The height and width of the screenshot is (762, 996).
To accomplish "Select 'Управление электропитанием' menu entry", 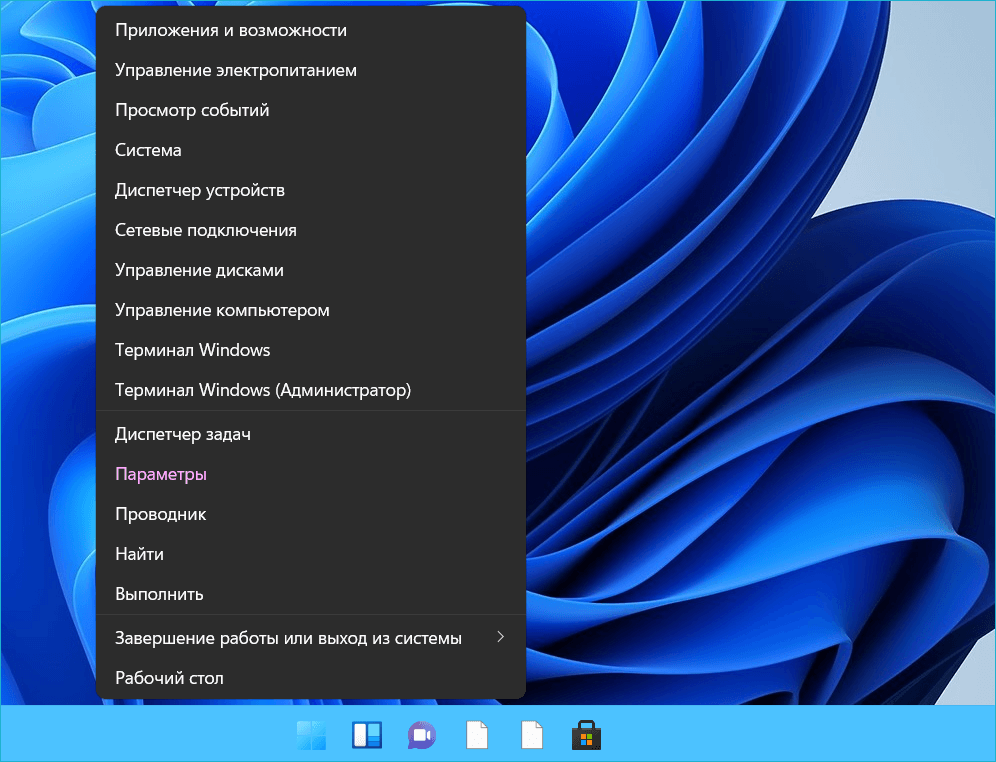I will point(236,70).
